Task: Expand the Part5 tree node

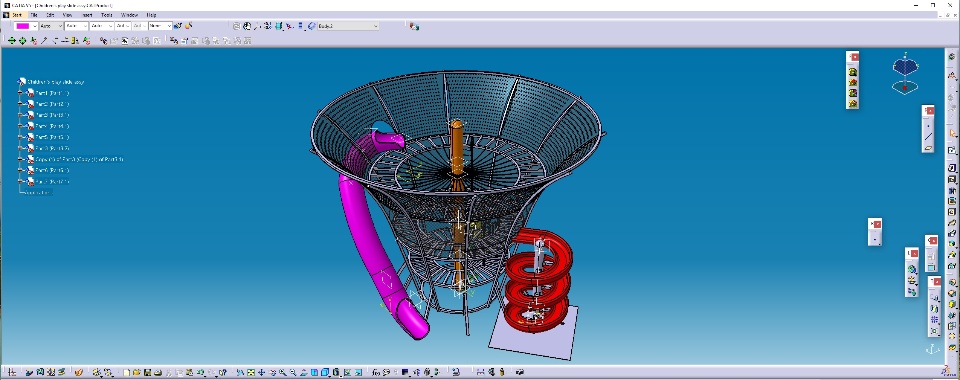Action: click(20, 137)
